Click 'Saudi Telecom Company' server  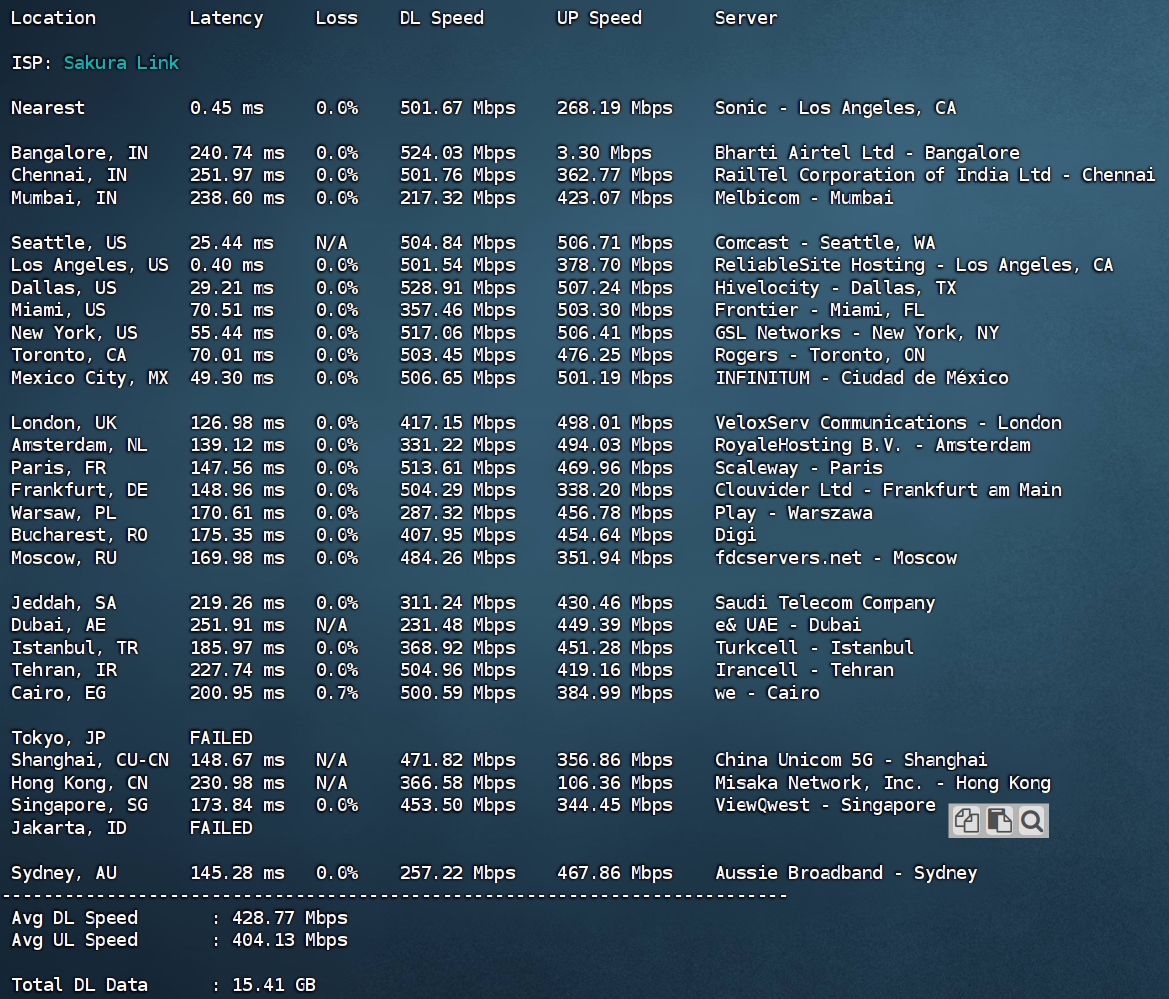click(825, 602)
